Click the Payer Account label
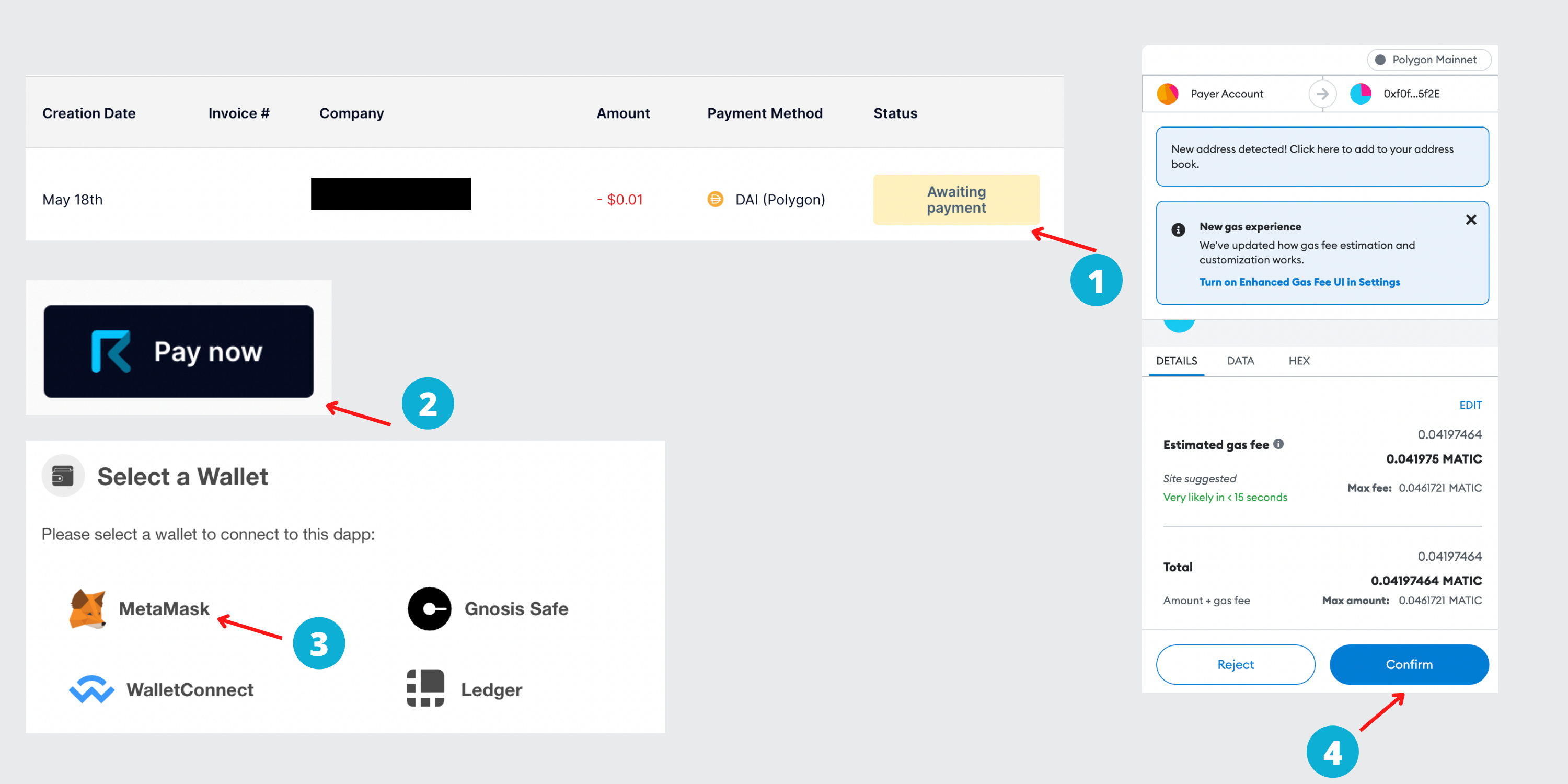1568x784 pixels. 1227,94
